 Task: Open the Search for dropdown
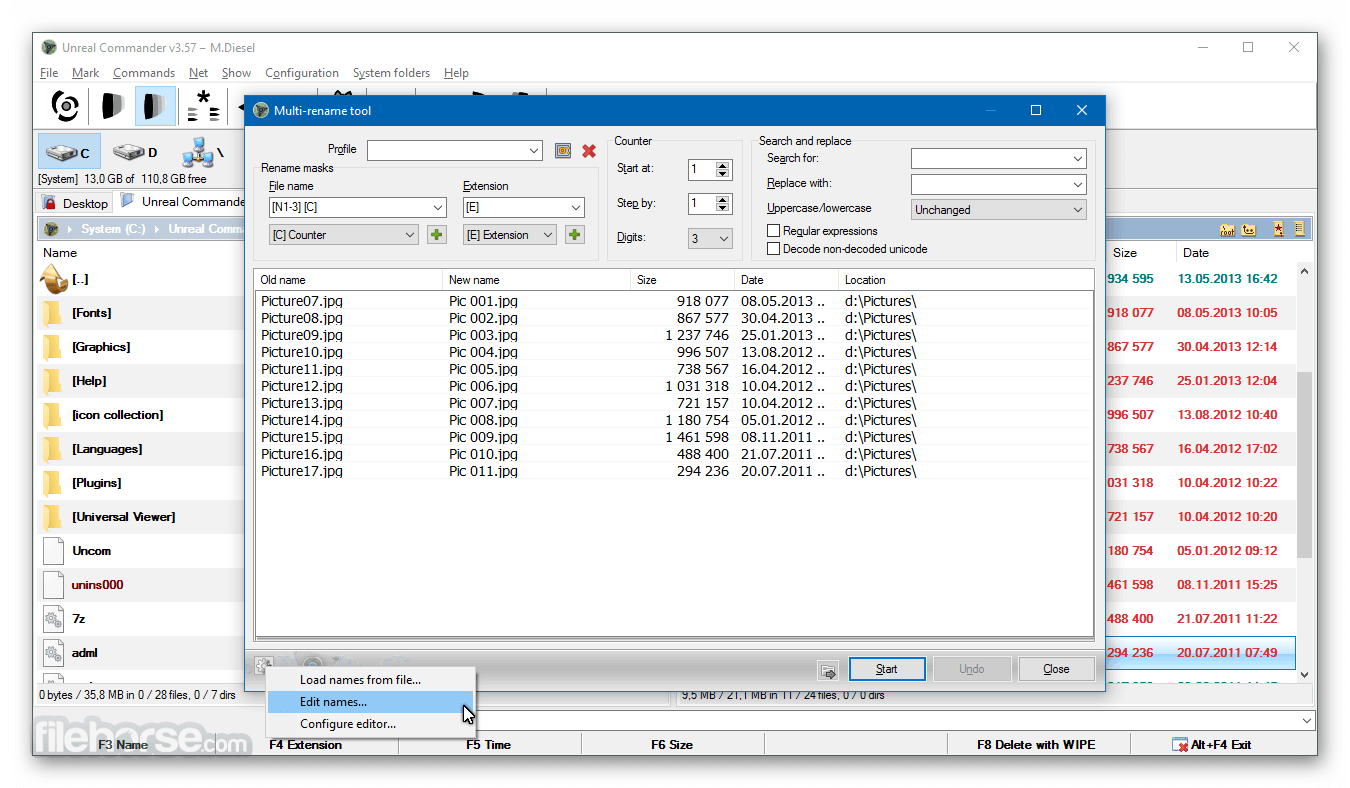tap(1077, 158)
